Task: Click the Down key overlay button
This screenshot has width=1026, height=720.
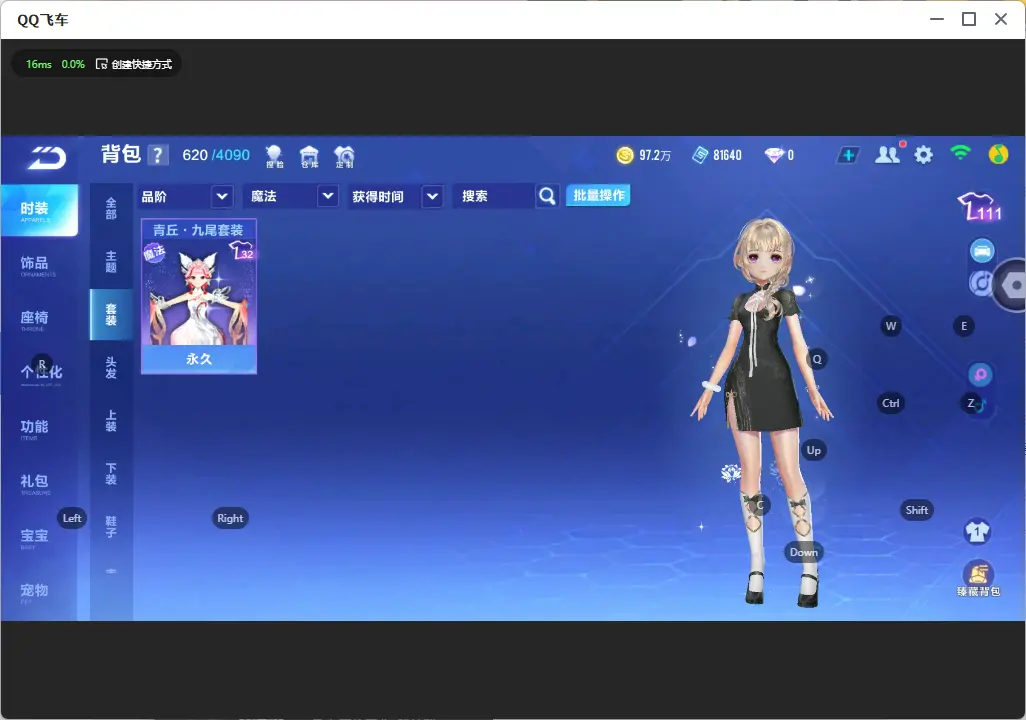Action: (x=804, y=552)
